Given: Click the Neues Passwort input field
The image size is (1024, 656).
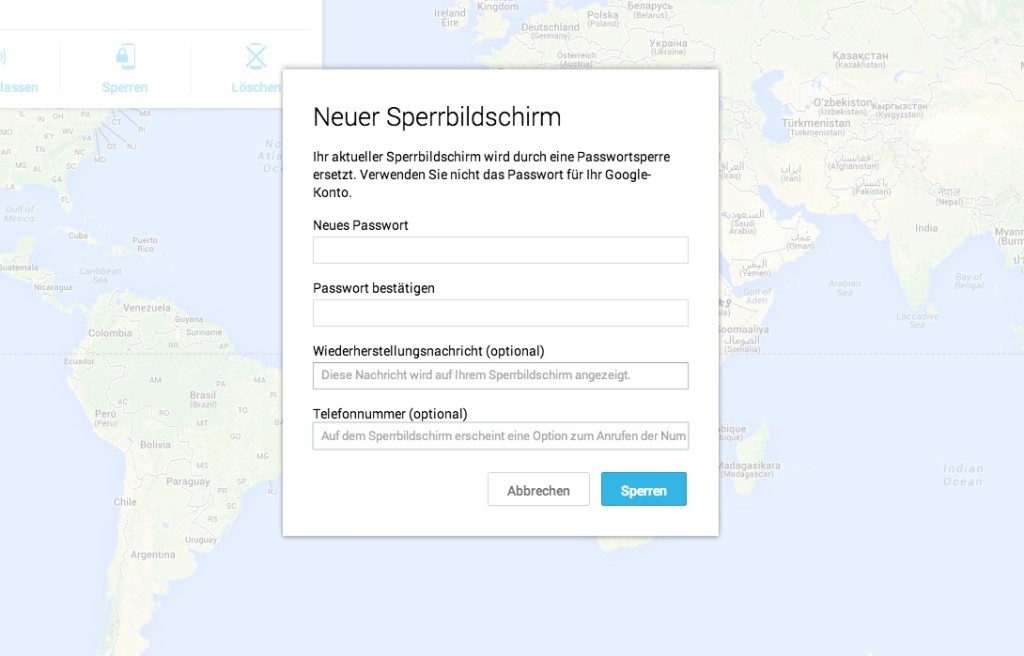Looking at the screenshot, I should tap(500, 250).
